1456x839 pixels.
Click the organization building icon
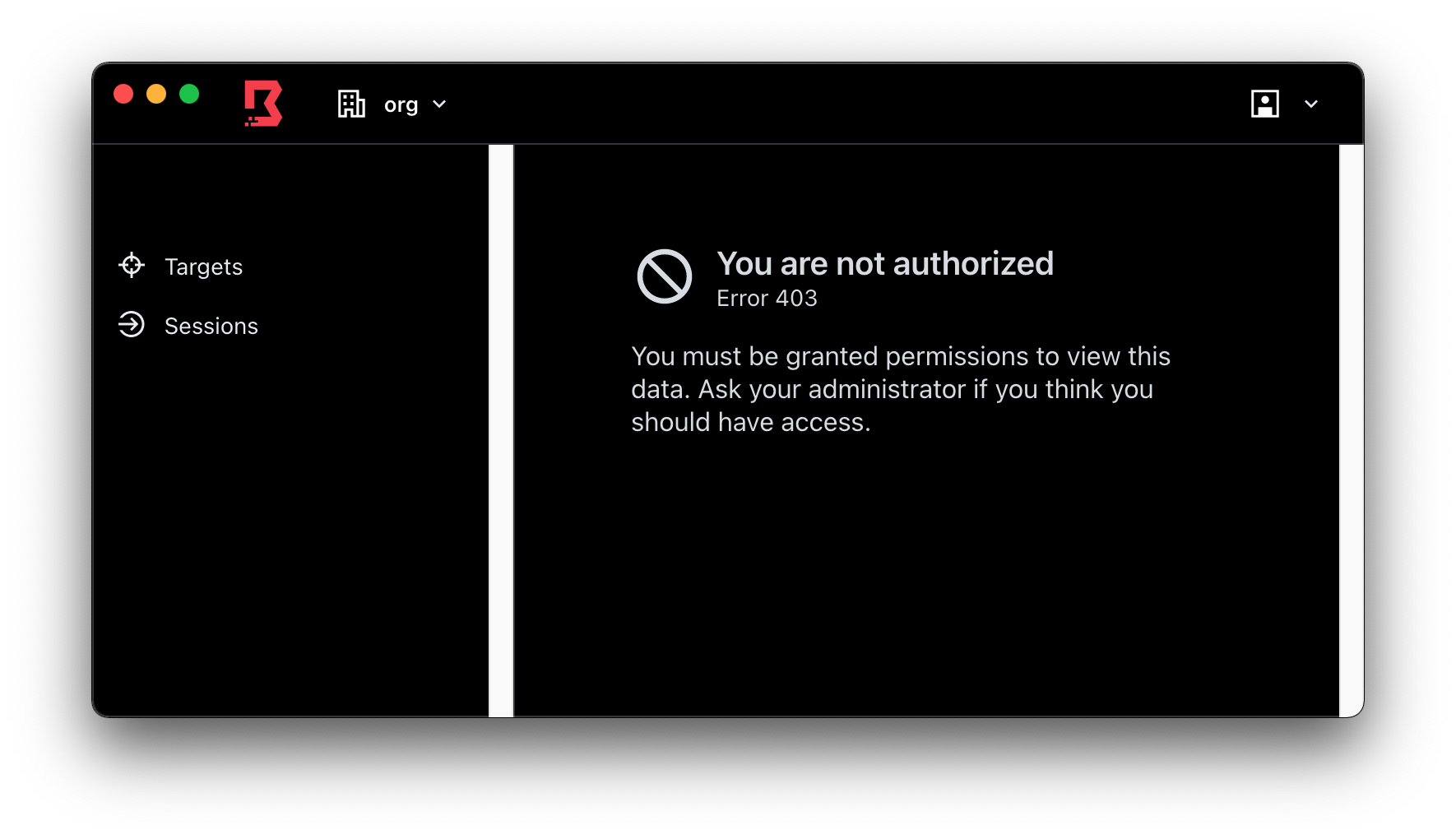tap(351, 104)
